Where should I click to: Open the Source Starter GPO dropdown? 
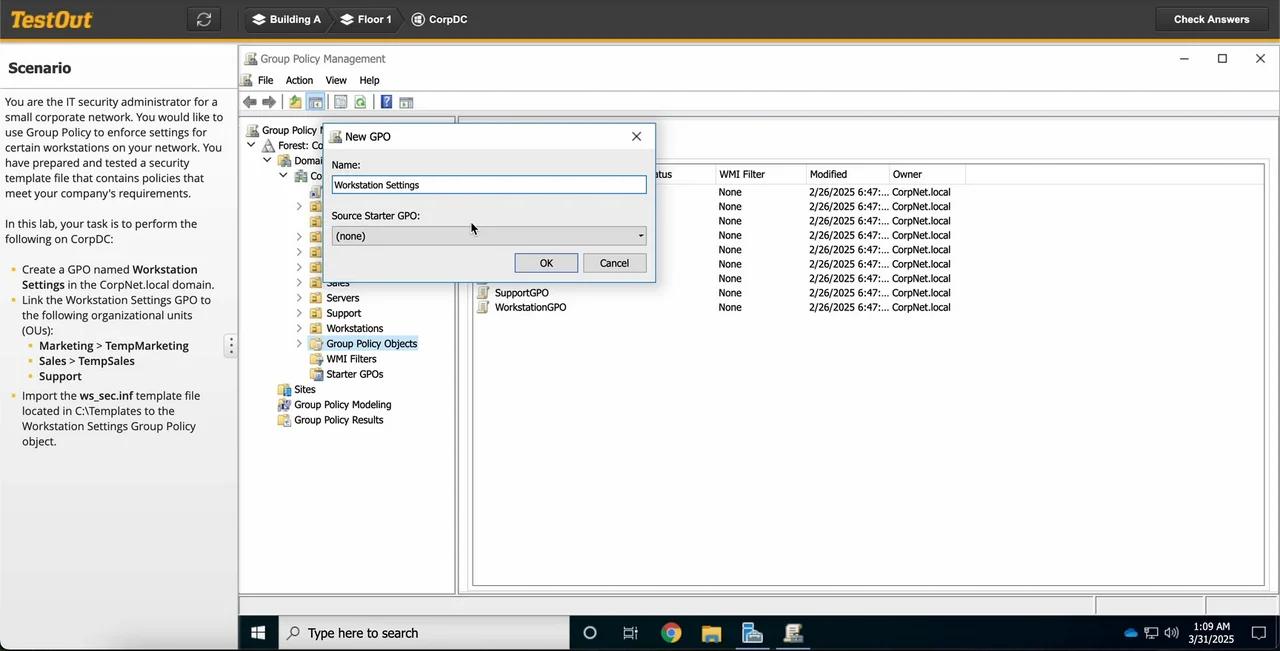(640, 235)
